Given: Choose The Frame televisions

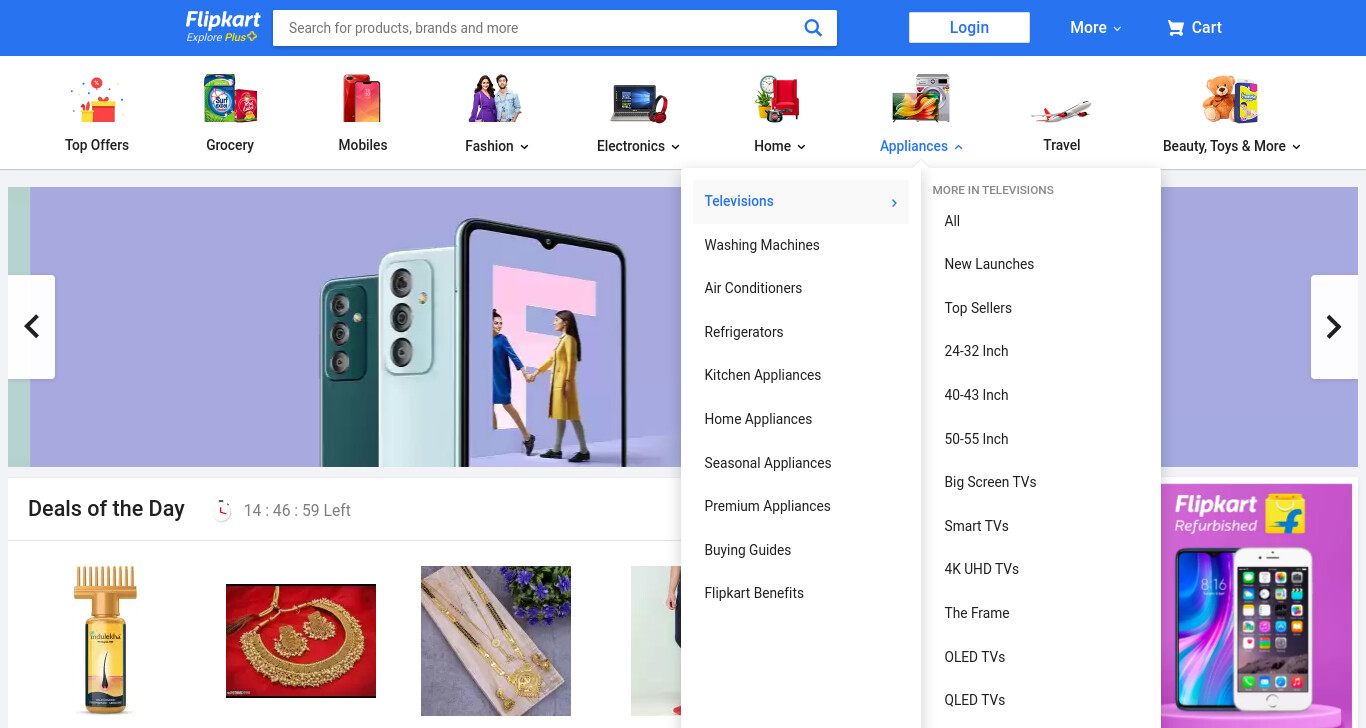Looking at the screenshot, I should (977, 613).
